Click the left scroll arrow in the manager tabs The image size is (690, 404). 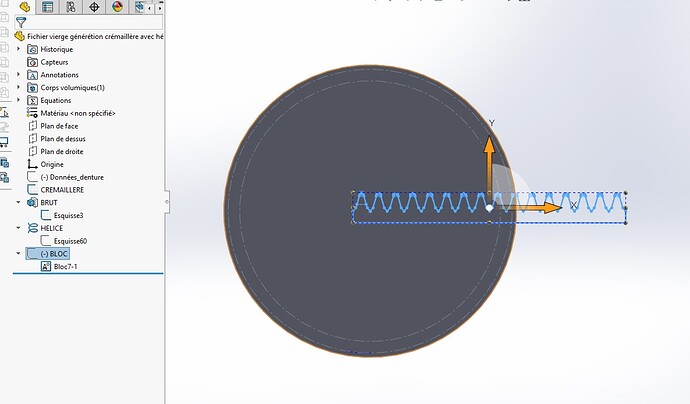point(150,7)
